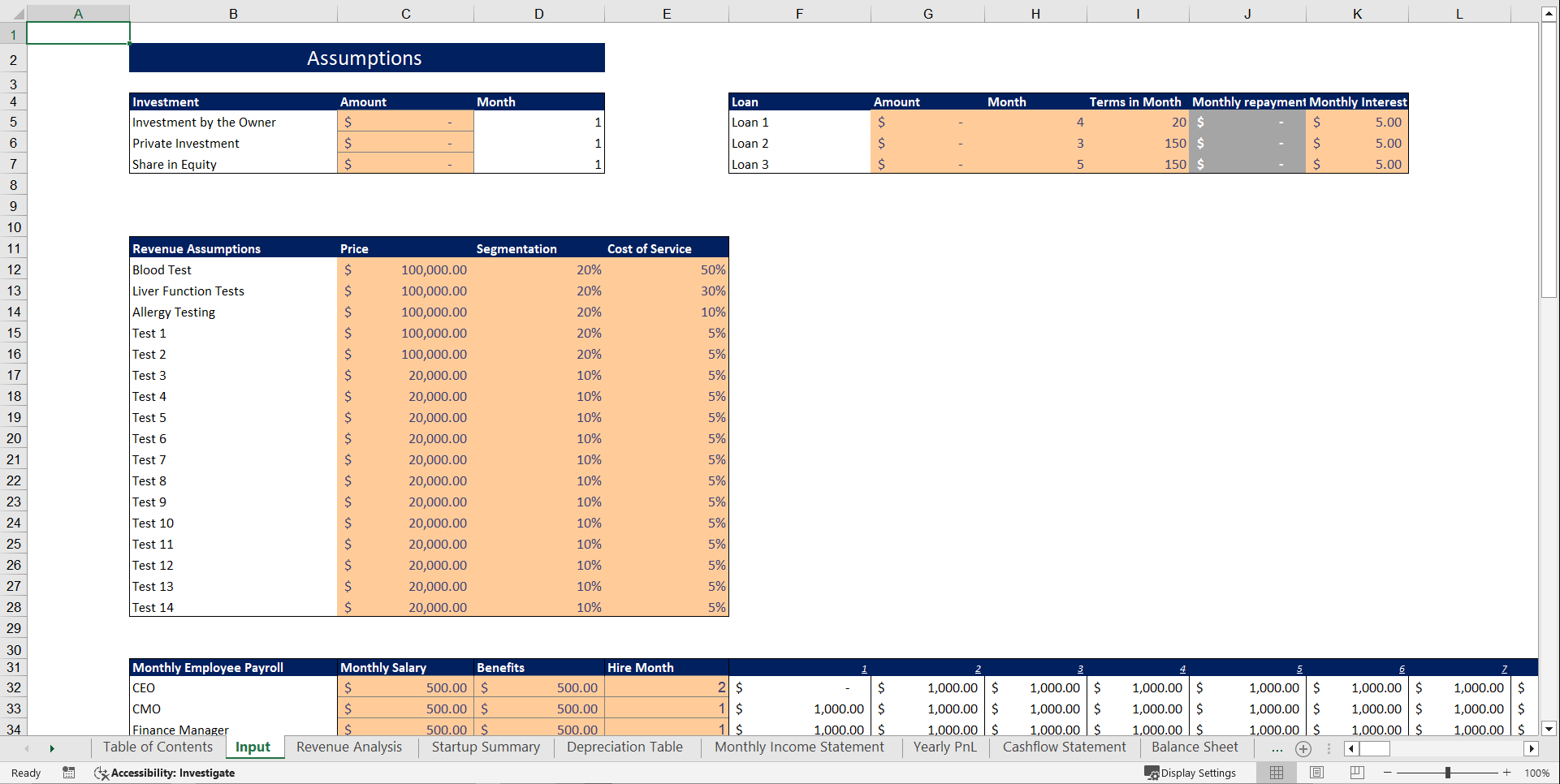Click vertical scrollbar up arrow
This screenshot has width=1560, height=784.
[x=1549, y=14]
